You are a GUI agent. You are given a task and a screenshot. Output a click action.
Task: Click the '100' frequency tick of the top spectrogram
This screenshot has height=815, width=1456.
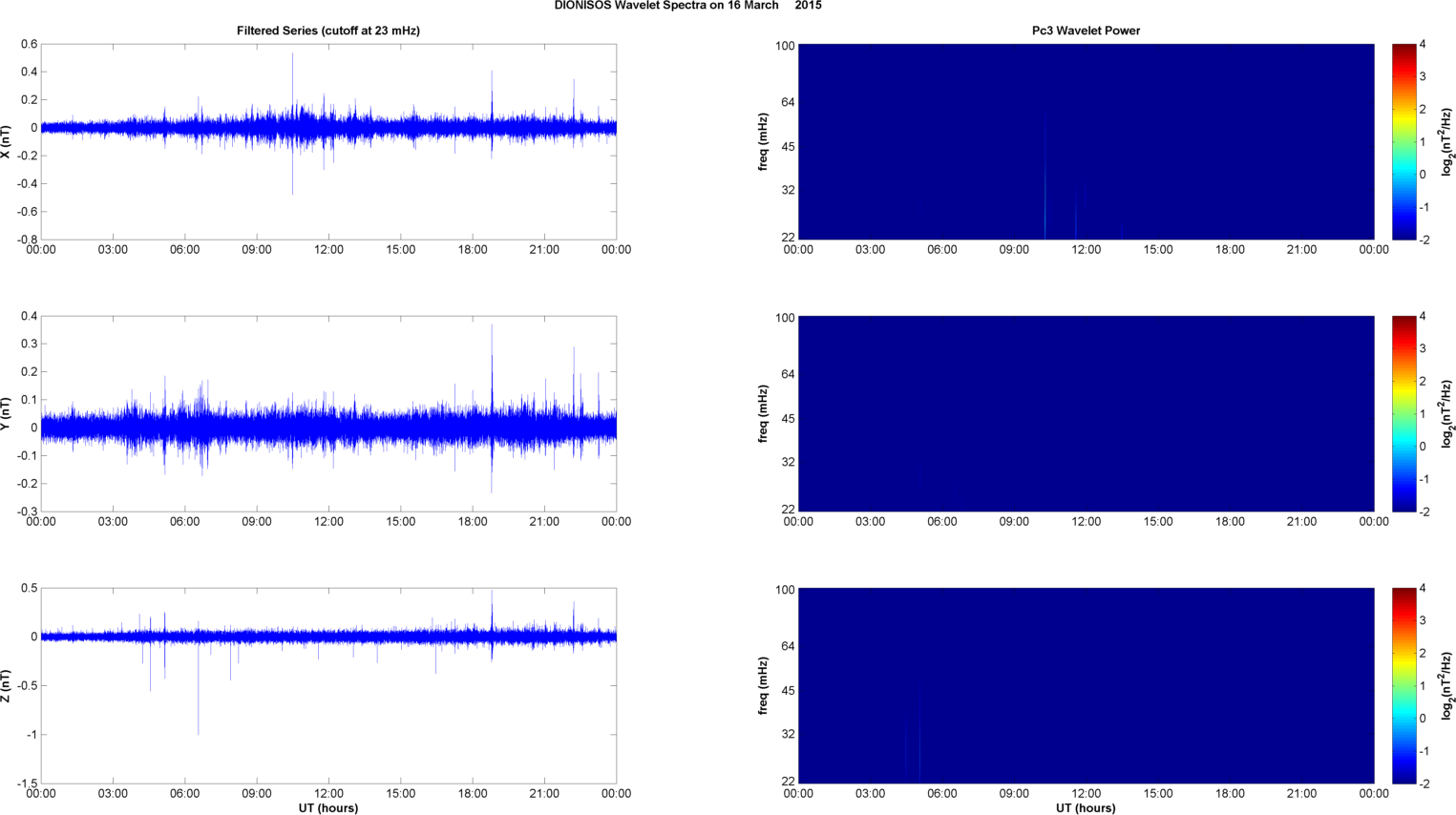785,46
